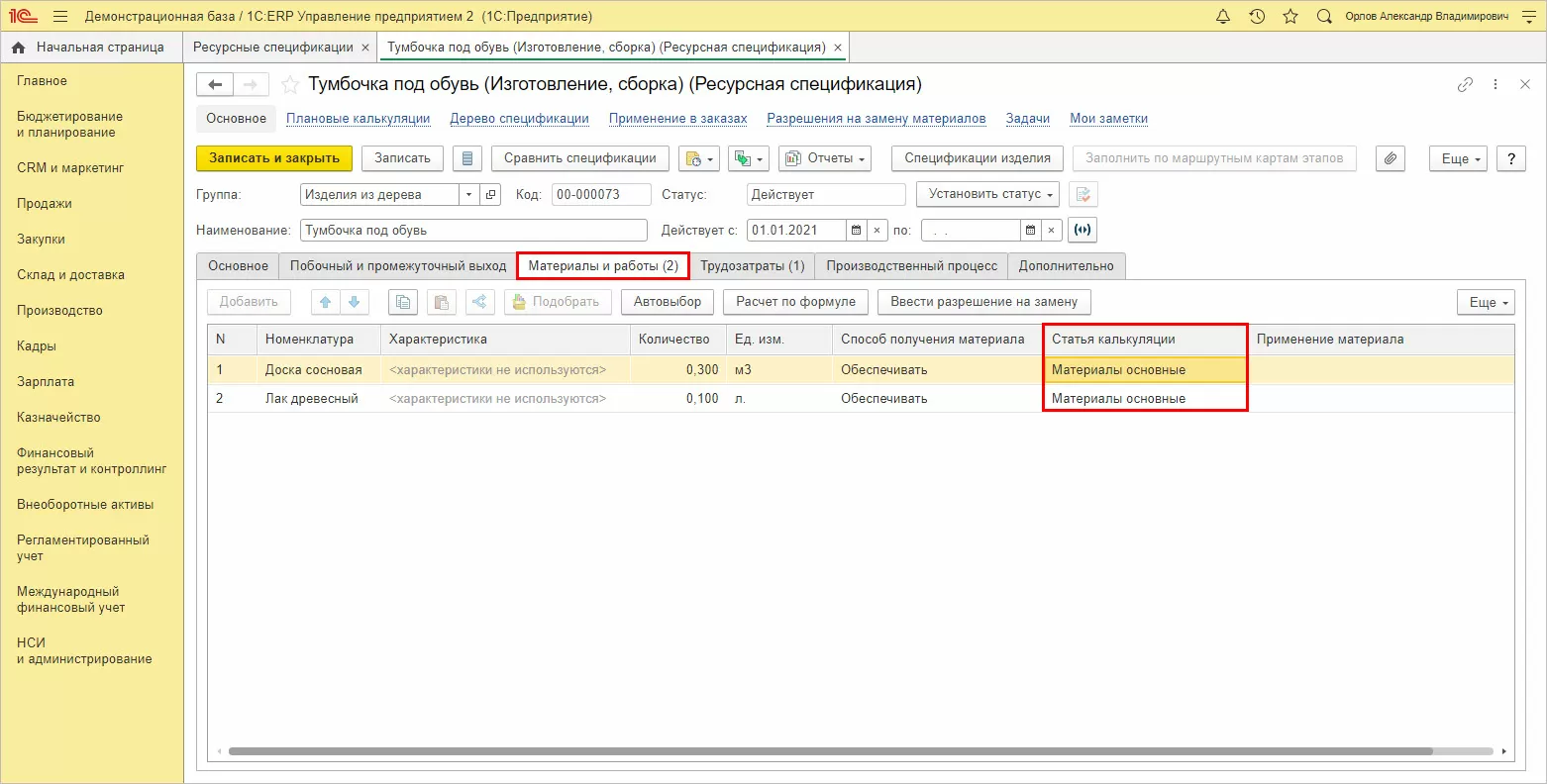Open the notifications bell in the title bar
Viewport: 1547px width, 784px height.
1223,17
